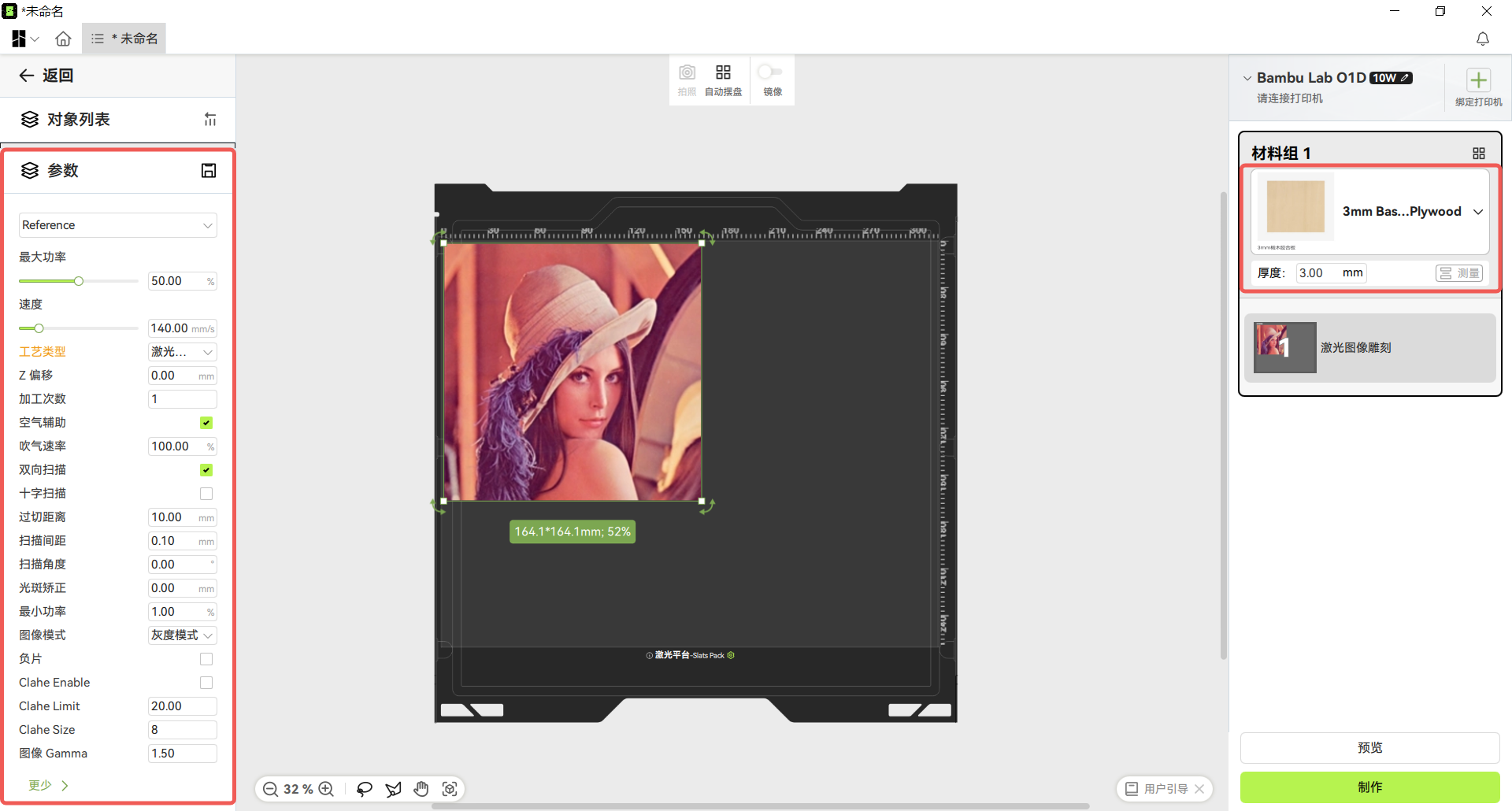Toggle the 镜像 mirror switch
The height and width of the screenshot is (811, 1512).
click(x=770, y=72)
